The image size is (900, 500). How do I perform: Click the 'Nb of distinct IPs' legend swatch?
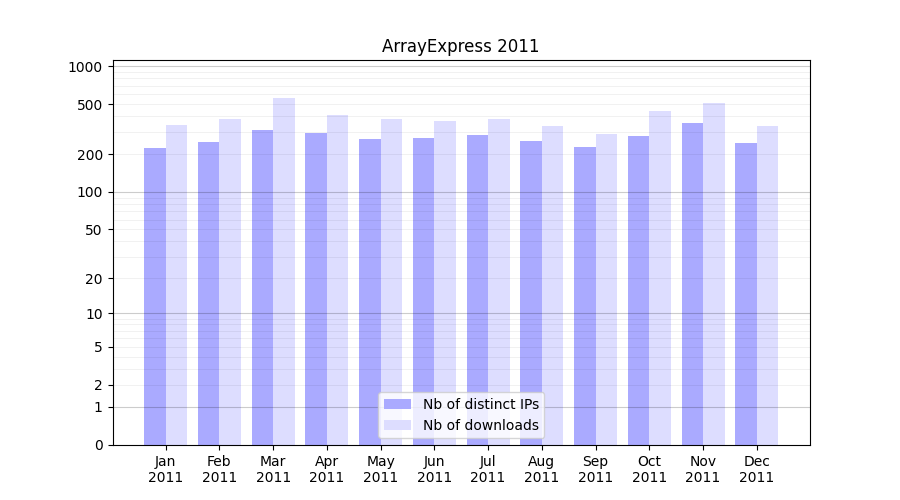coord(397,404)
